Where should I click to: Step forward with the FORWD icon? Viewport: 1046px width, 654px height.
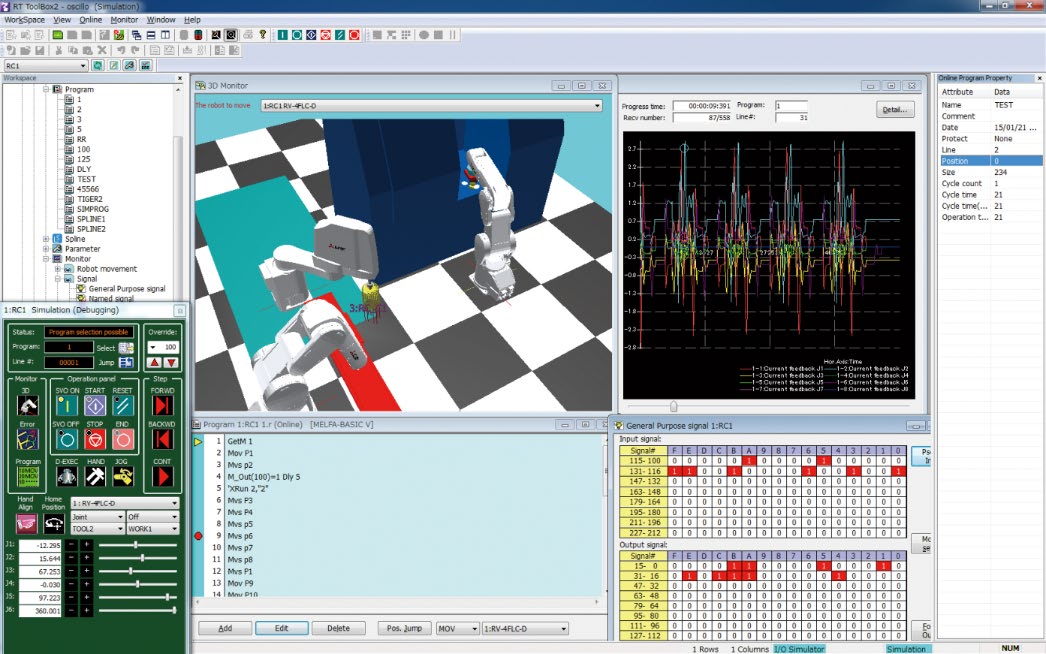click(x=162, y=406)
